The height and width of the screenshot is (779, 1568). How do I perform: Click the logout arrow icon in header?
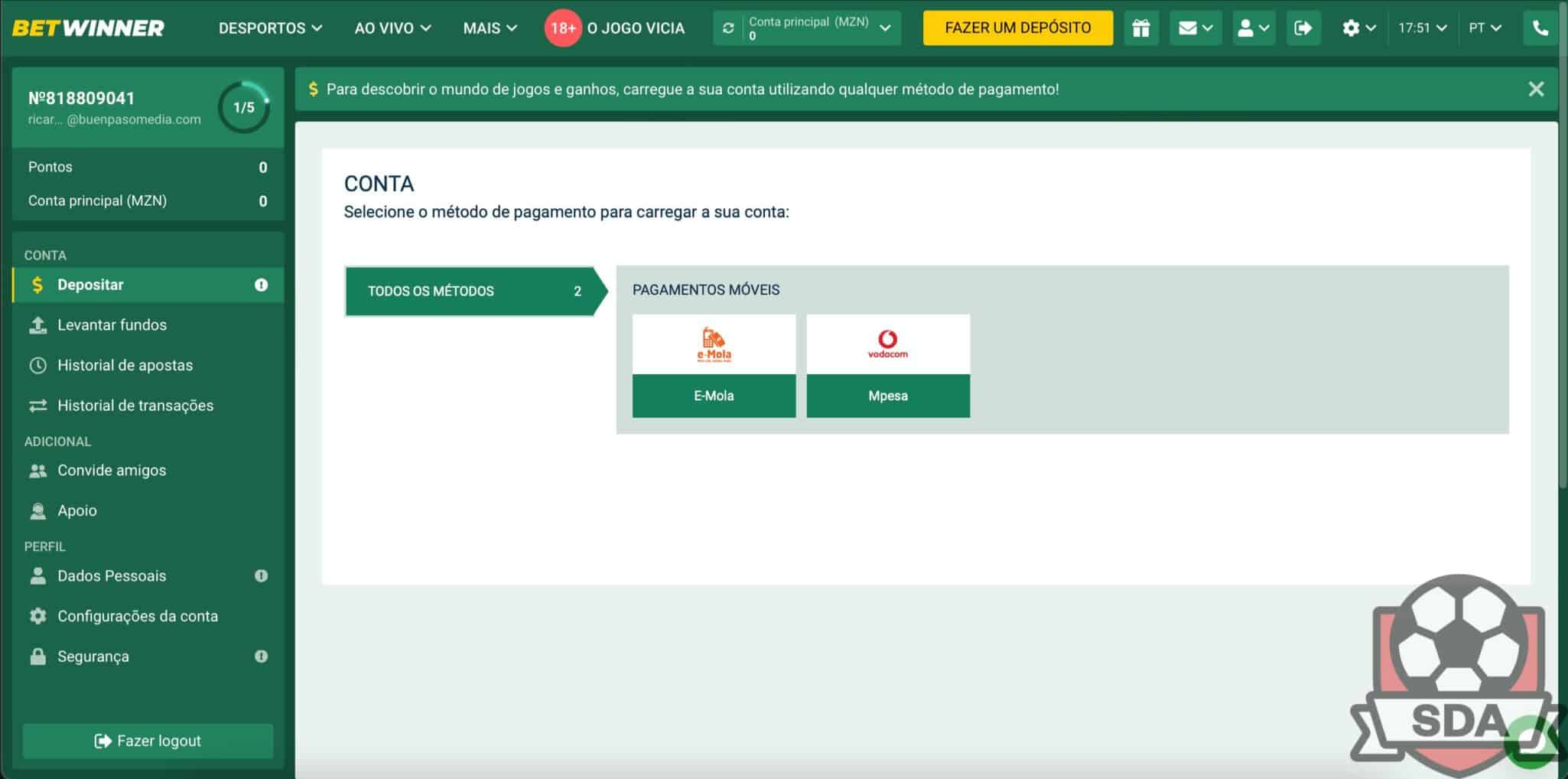1303,28
